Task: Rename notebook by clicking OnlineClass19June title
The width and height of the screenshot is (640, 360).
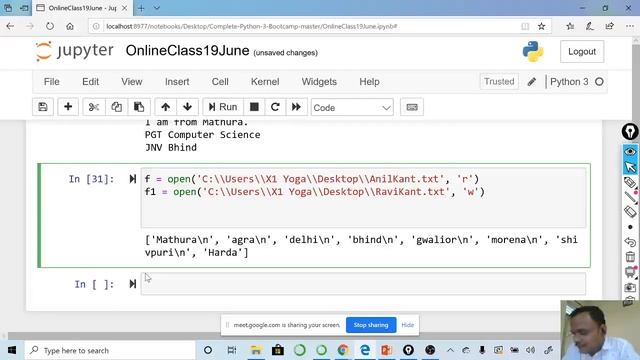Action: [187, 51]
